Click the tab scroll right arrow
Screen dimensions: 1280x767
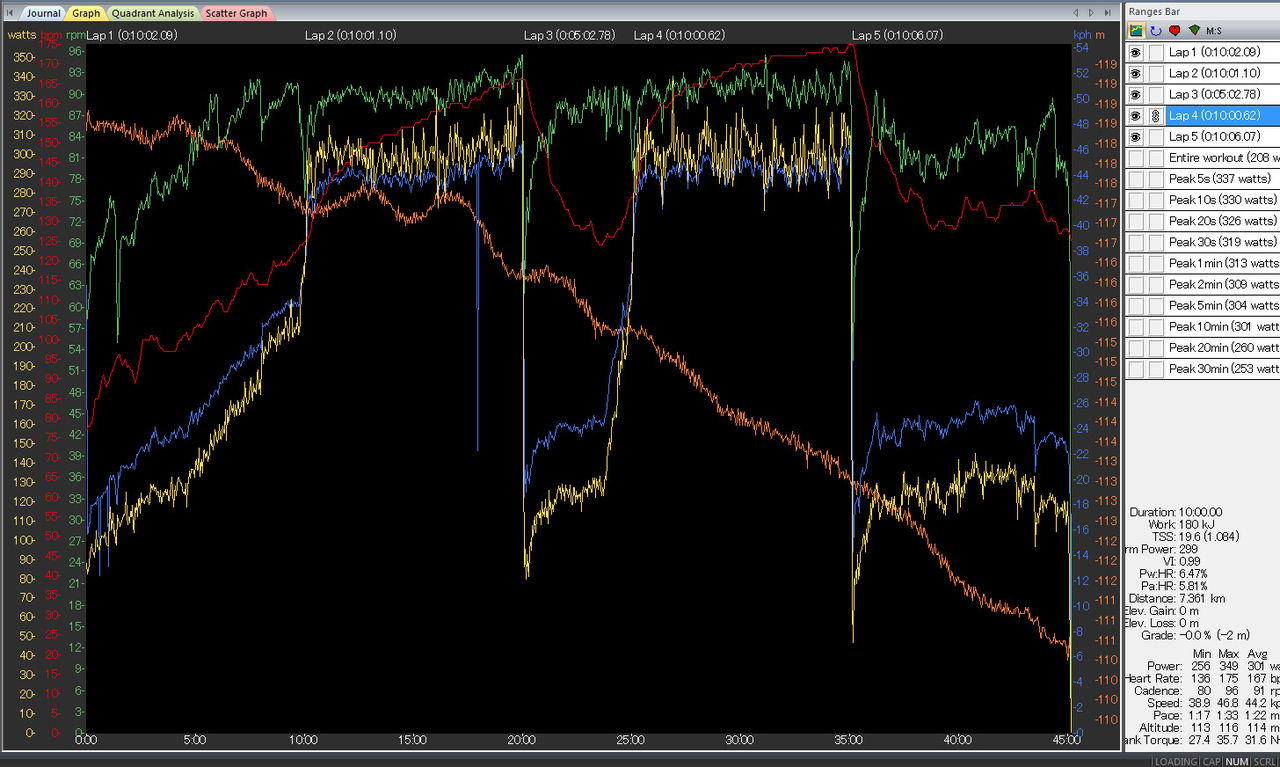[1091, 13]
